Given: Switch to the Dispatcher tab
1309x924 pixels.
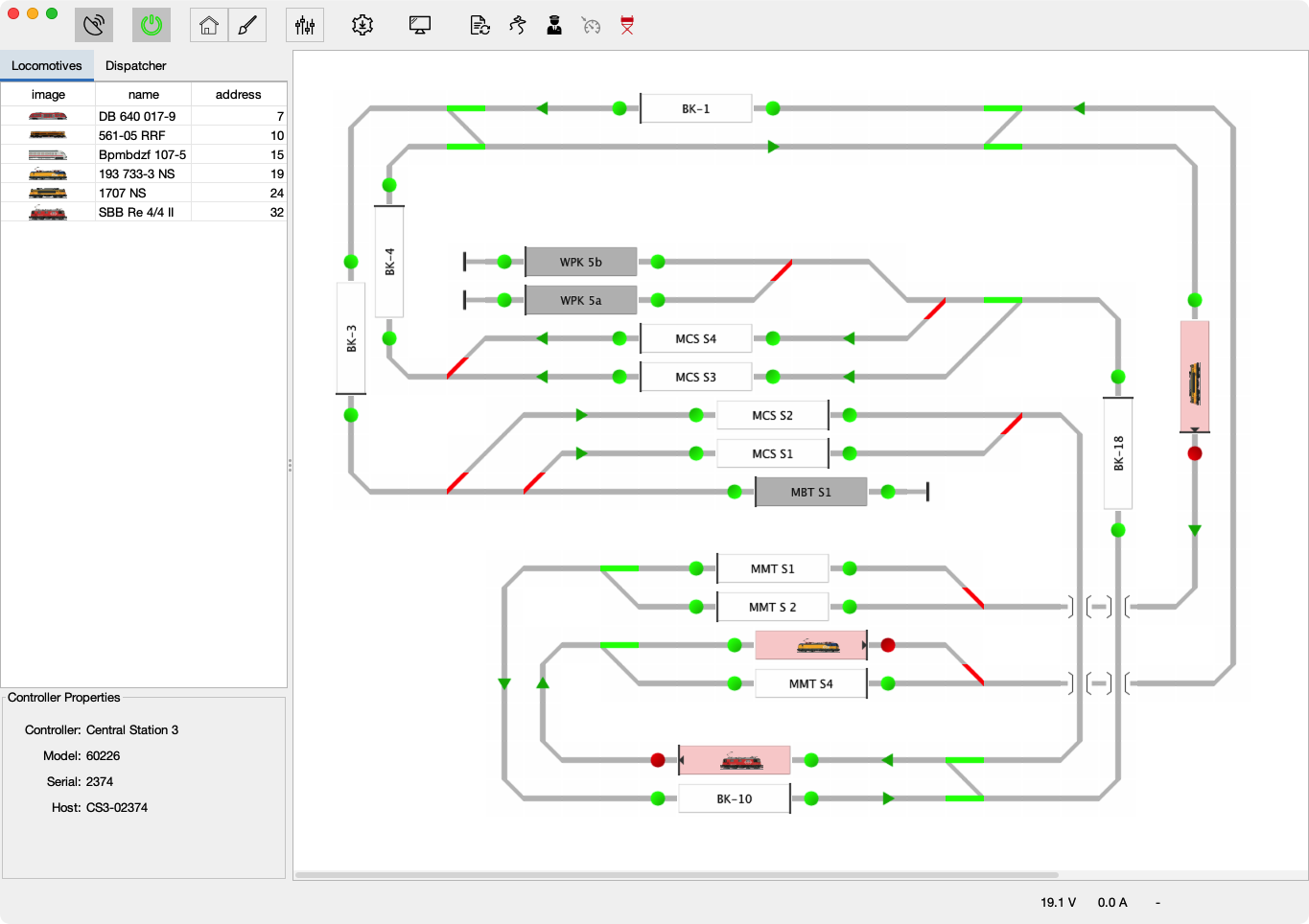Looking at the screenshot, I should click(x=136, y=65).
